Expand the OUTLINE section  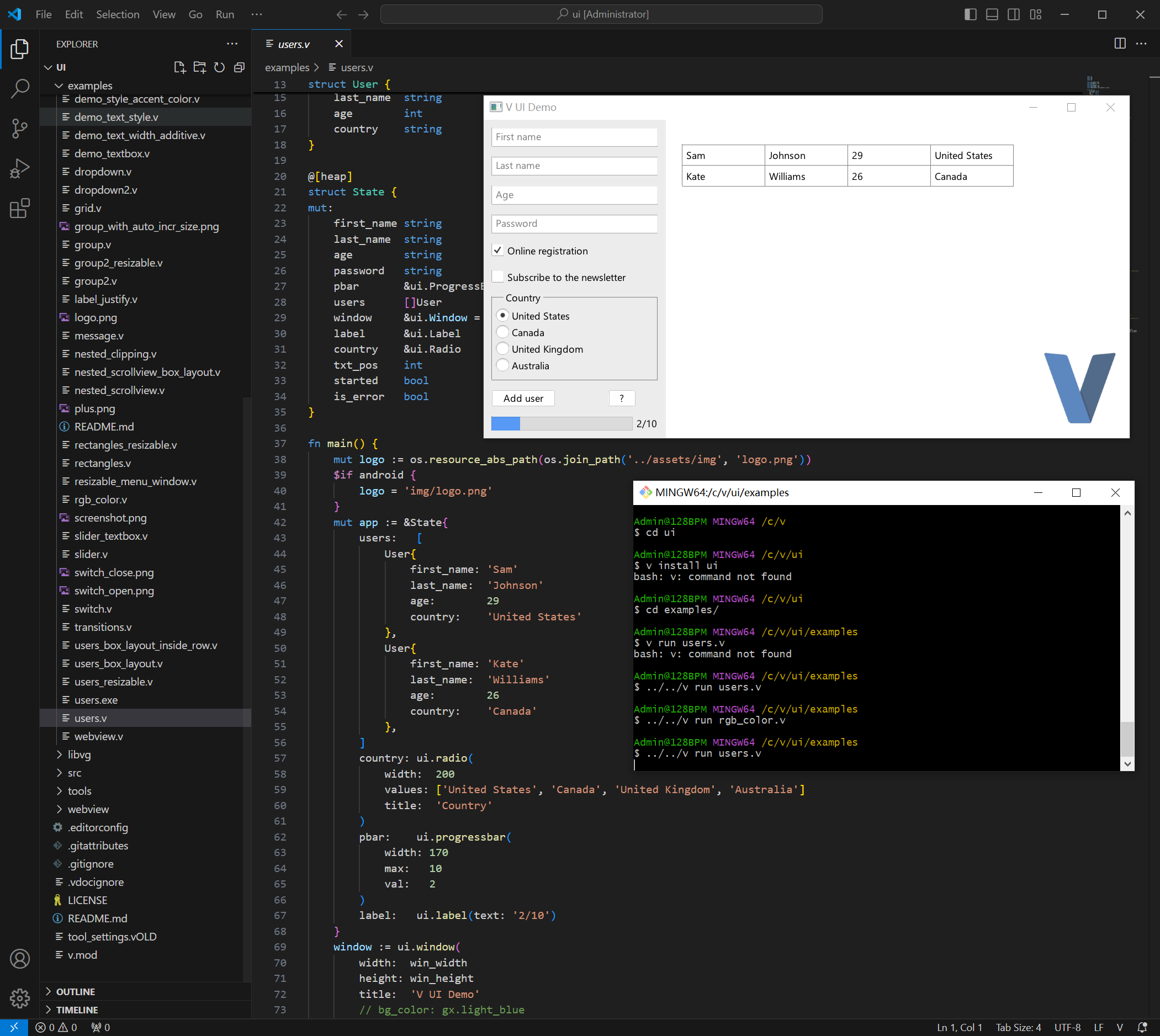tap(75, 992)
